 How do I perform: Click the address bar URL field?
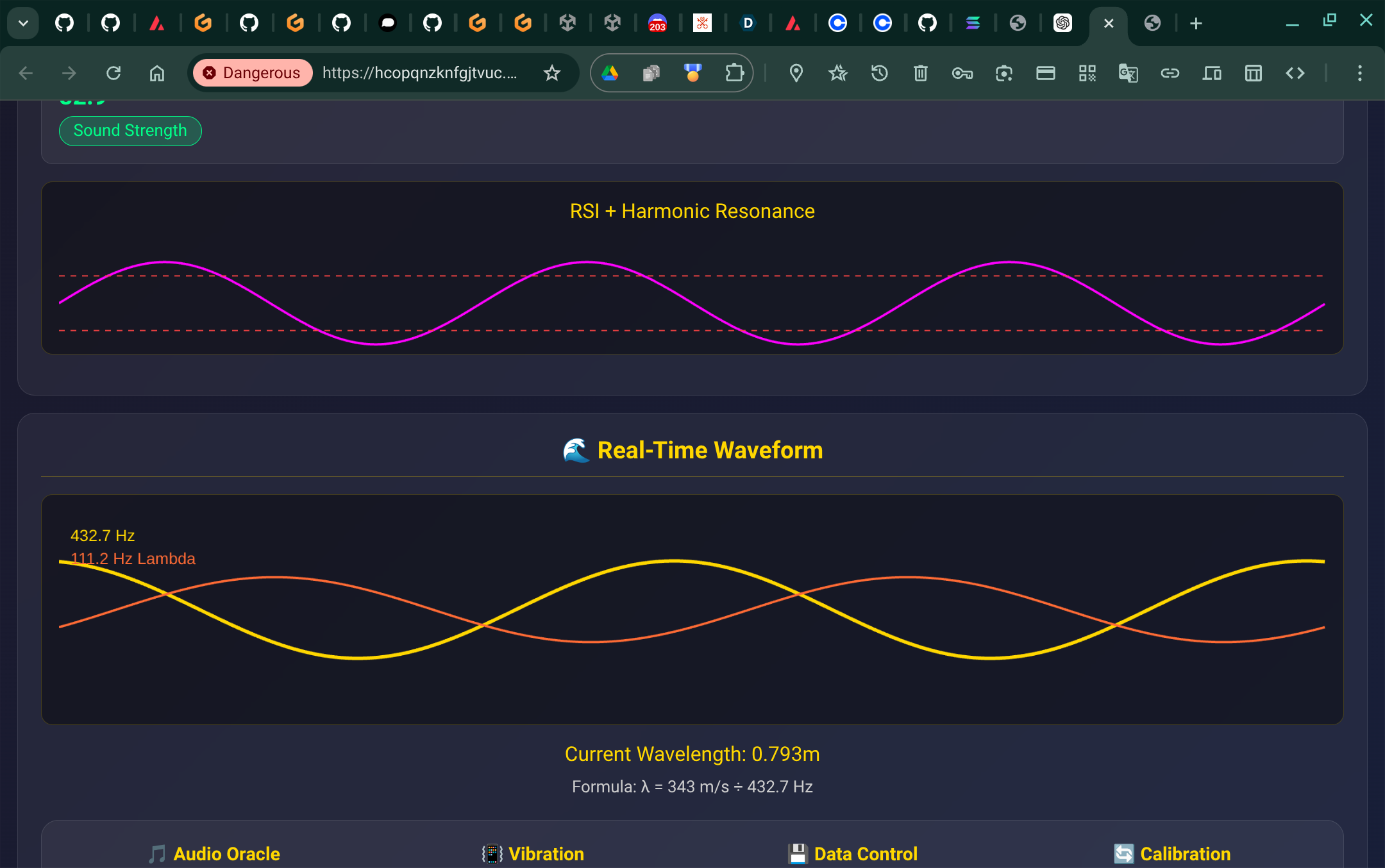coord(419,73)
